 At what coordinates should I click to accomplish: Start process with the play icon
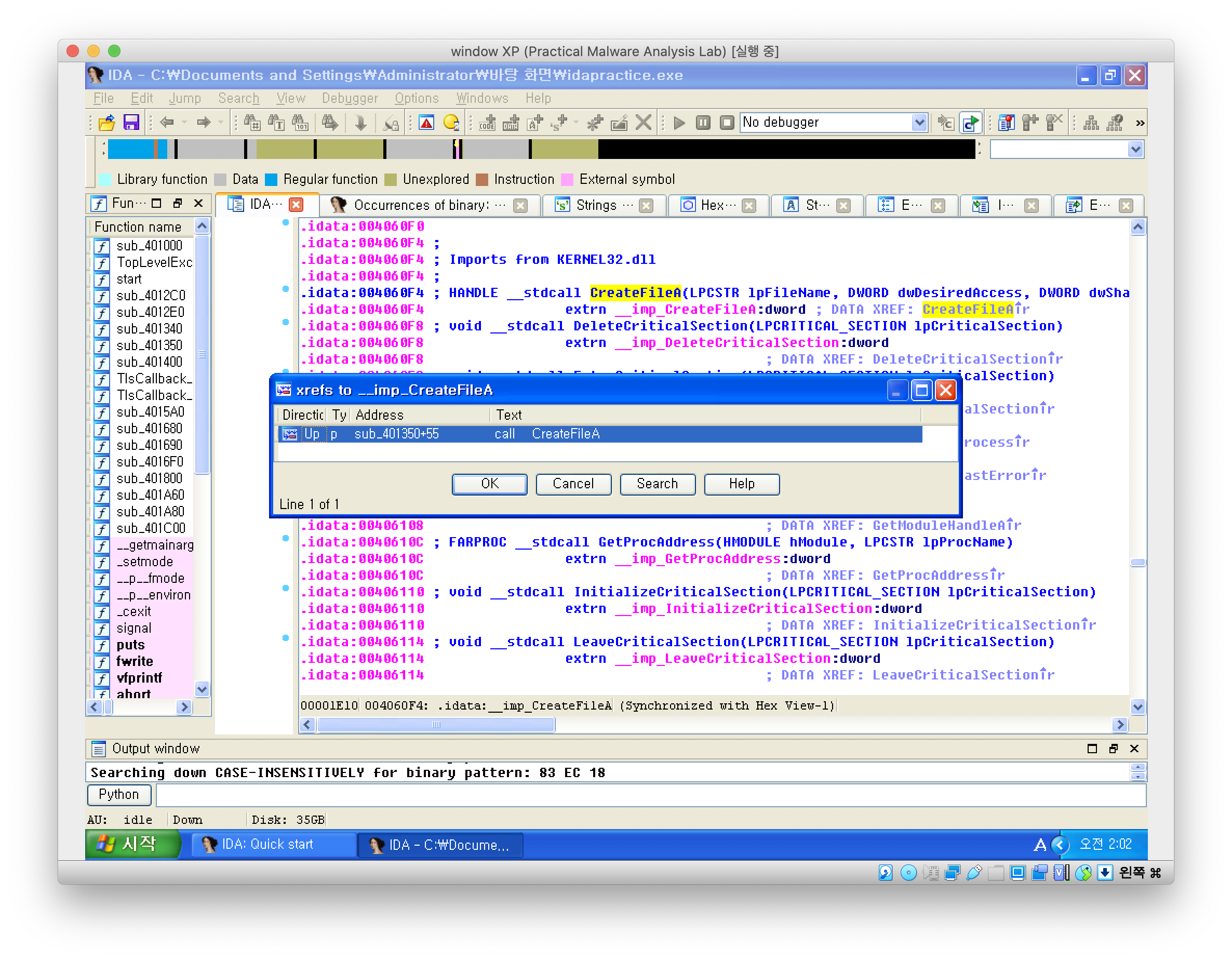pyautogui.click(x=679, y=123)
